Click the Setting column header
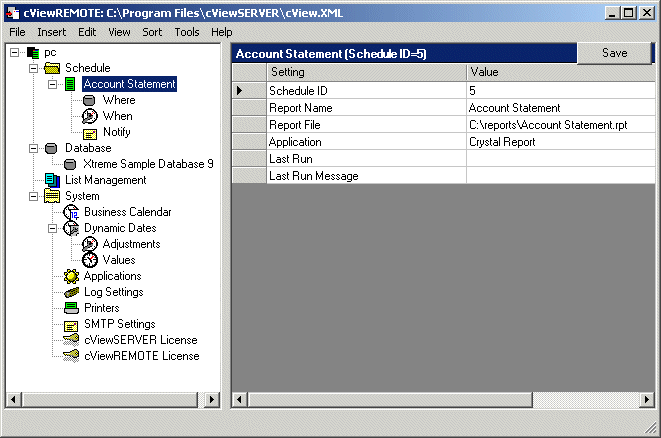This screenshot has width=661, height=438. point(366,72)
